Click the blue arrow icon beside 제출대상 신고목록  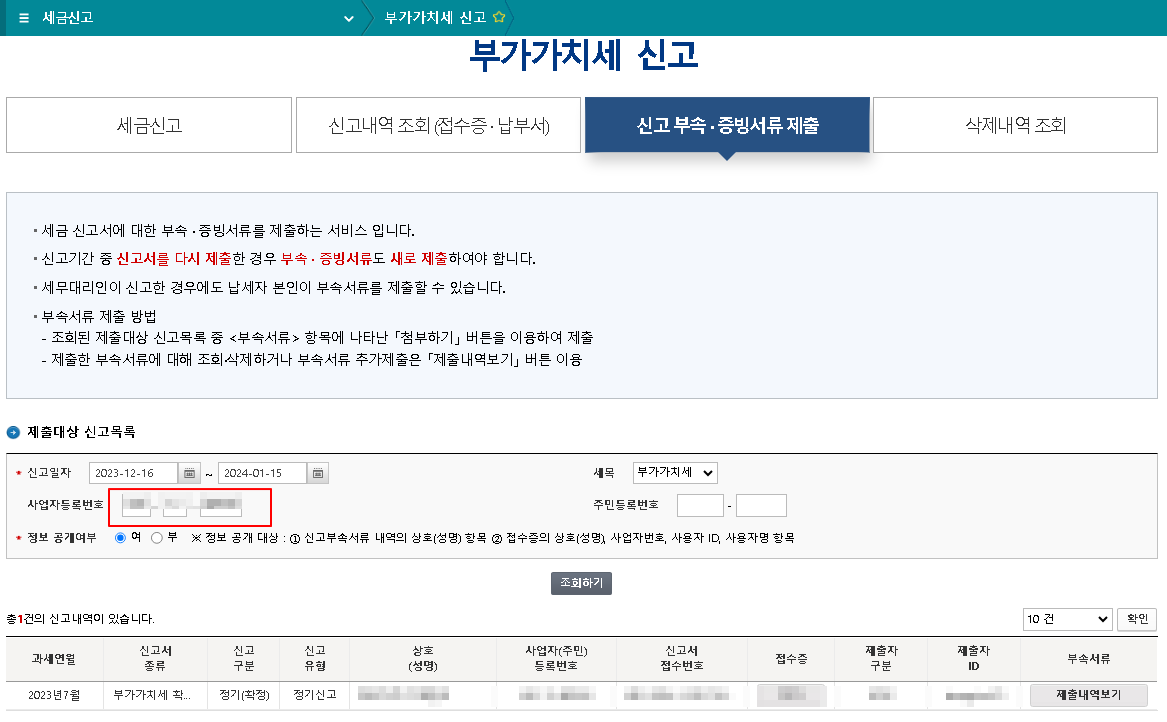pos(13,432)
